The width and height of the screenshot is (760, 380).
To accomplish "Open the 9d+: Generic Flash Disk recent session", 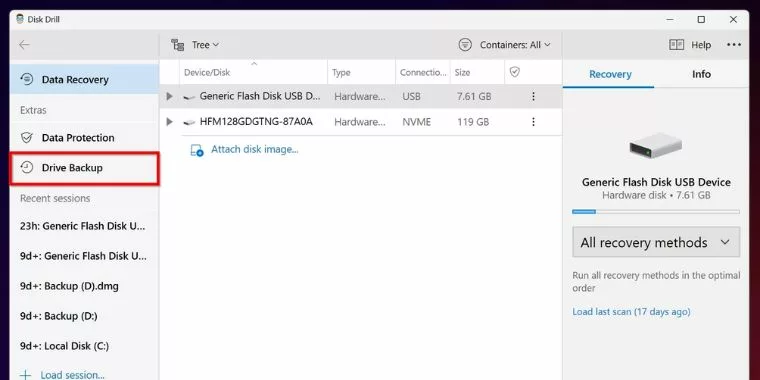I will pyautogui.click(x=83, y=256).
